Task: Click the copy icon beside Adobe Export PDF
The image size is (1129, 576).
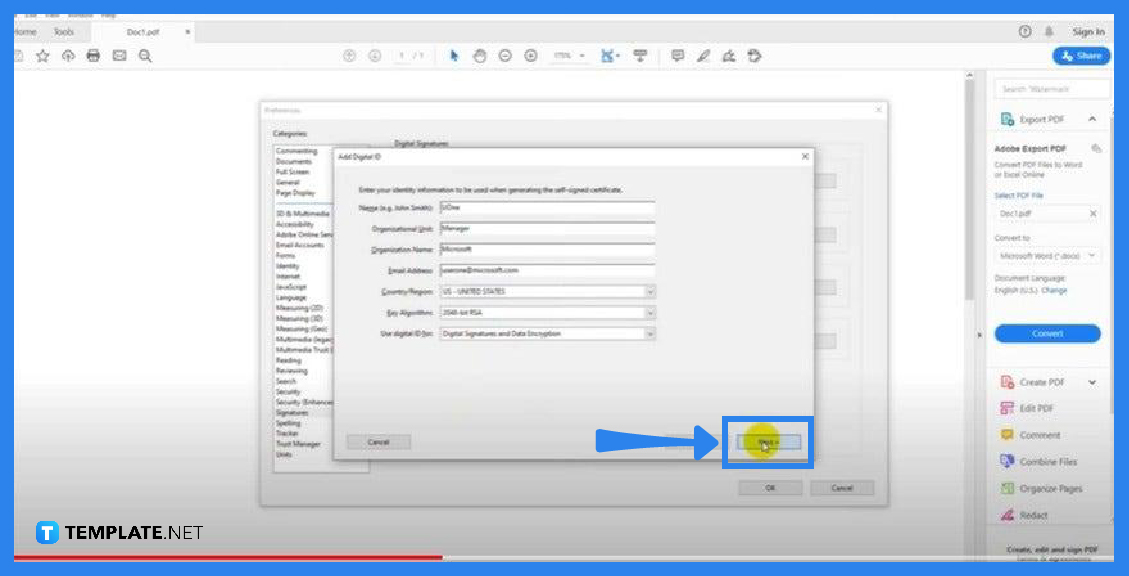Action: [x=1096, y=148]
